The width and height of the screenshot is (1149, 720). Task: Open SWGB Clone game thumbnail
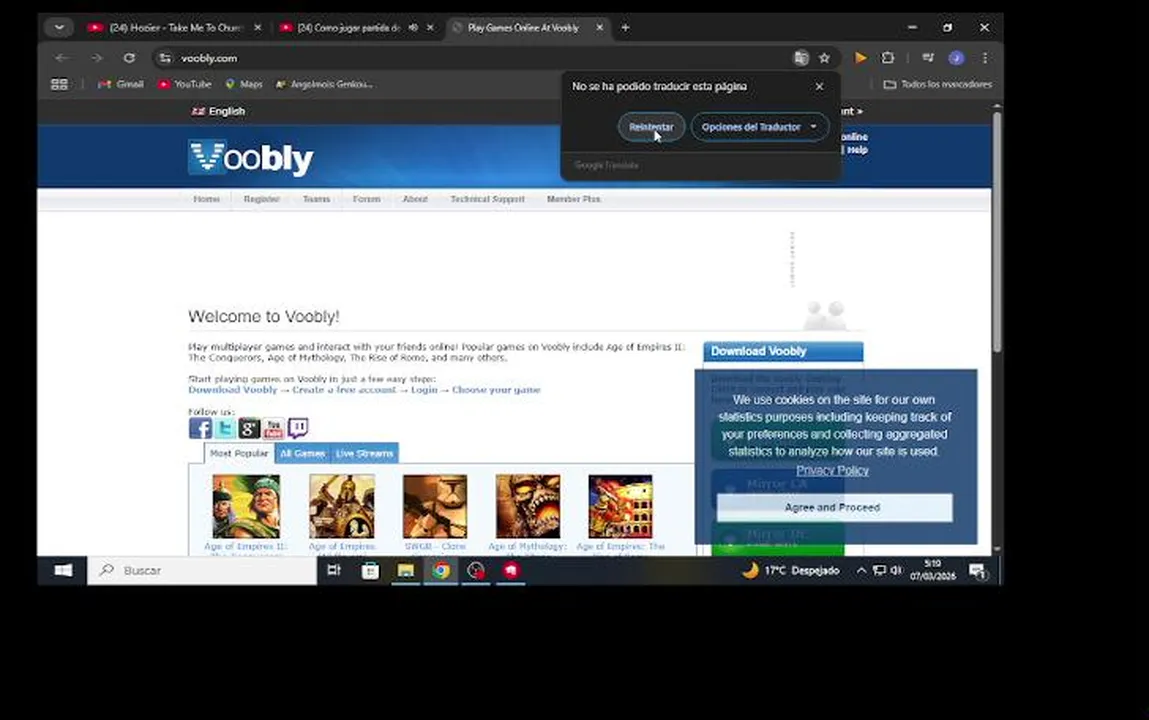point(435,506)
